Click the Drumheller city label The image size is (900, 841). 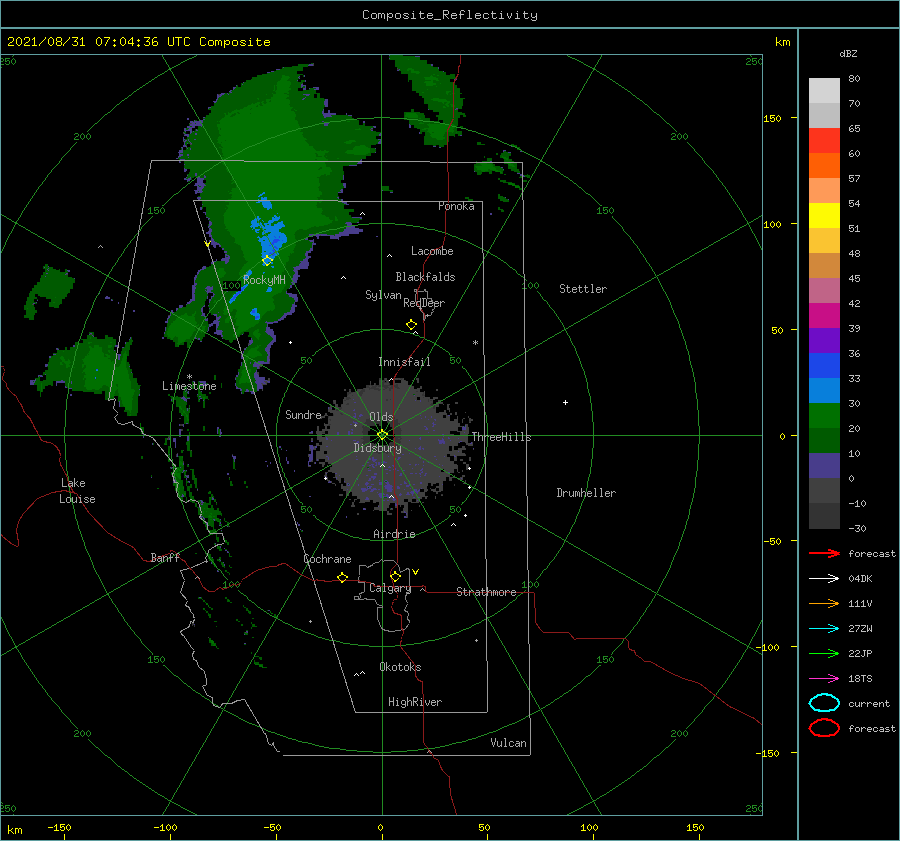pyautogui.click(x=586, y=493)
